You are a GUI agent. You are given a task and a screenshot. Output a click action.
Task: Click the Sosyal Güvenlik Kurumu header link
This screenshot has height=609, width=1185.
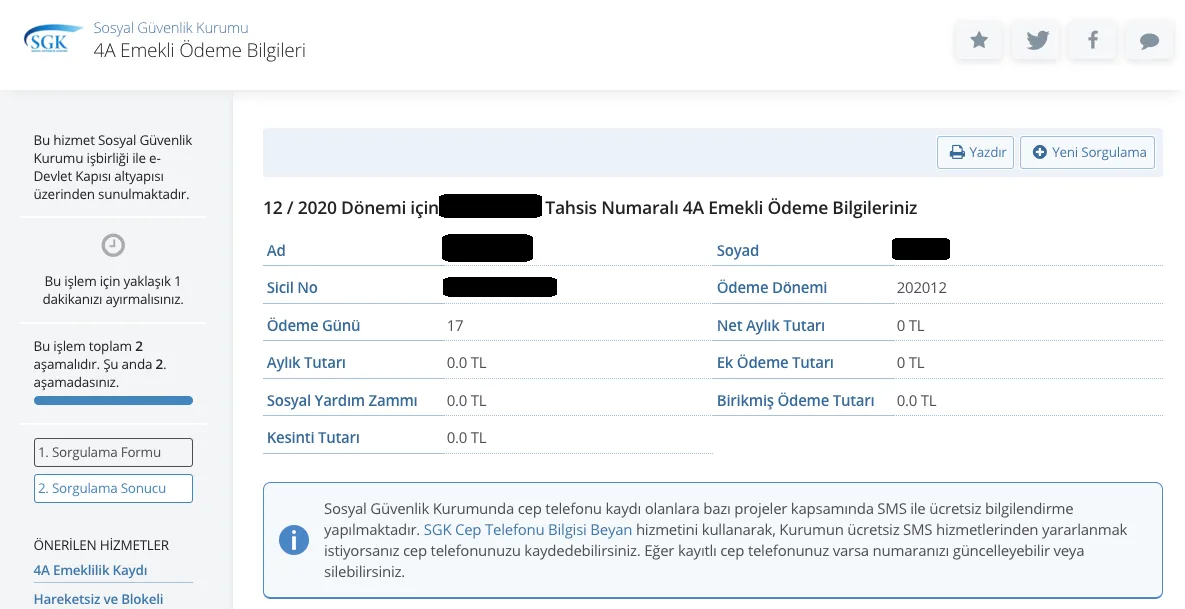click(171, 28)
